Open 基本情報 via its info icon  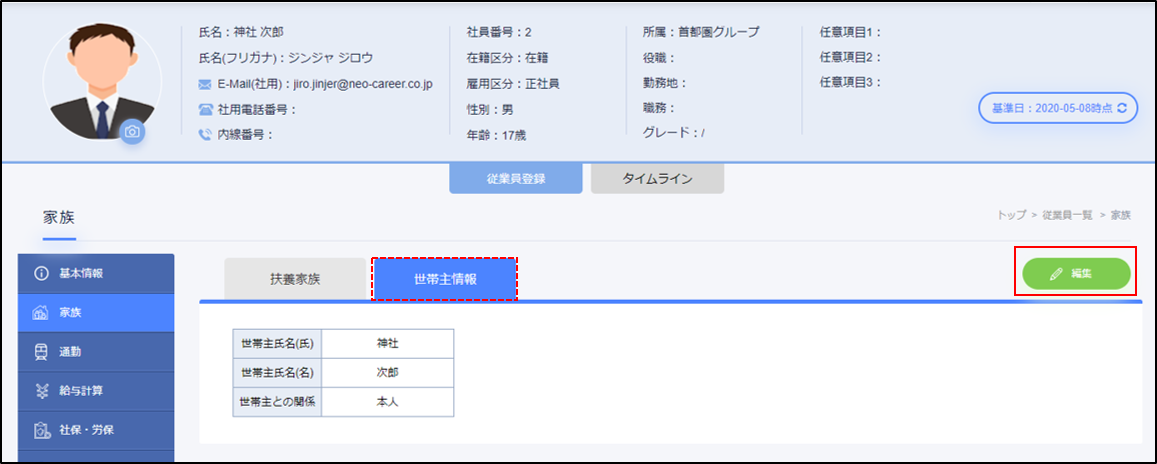42,273
